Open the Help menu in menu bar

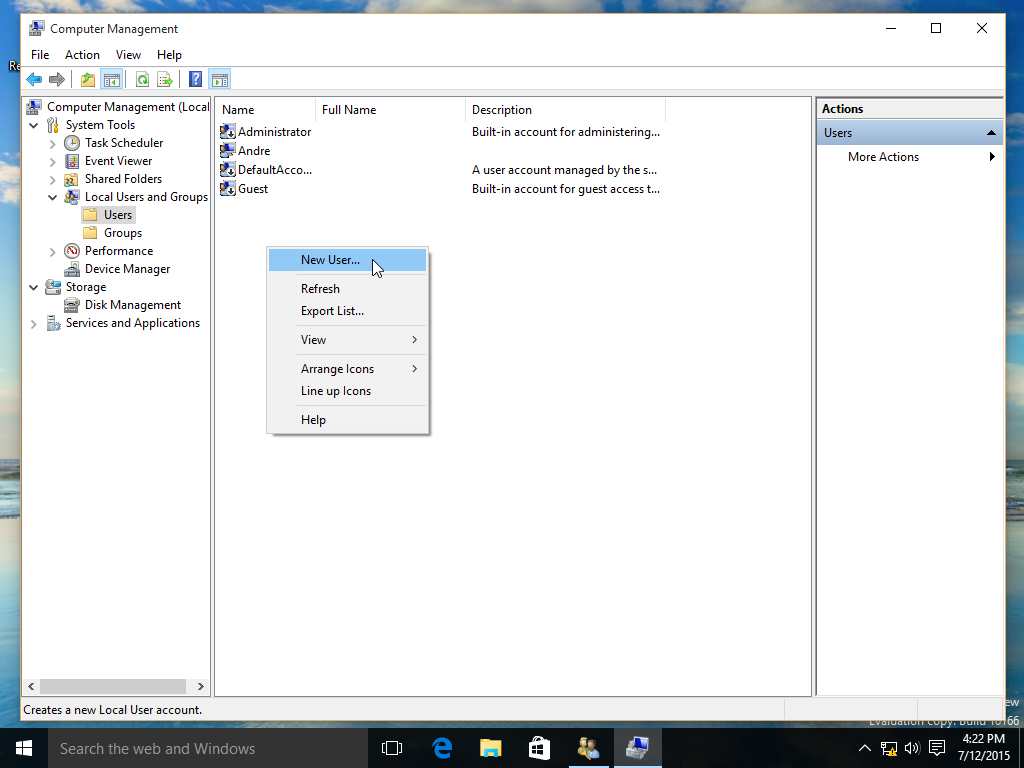(x=169, y=55)
